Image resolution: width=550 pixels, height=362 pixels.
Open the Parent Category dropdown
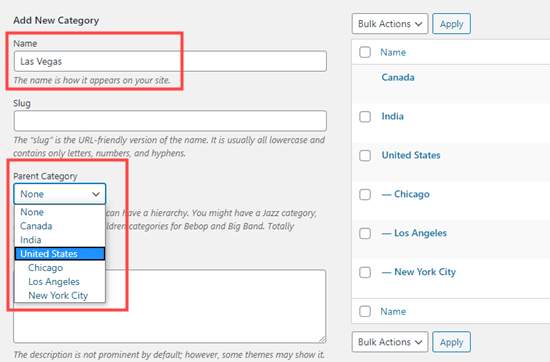click(60, 194)
